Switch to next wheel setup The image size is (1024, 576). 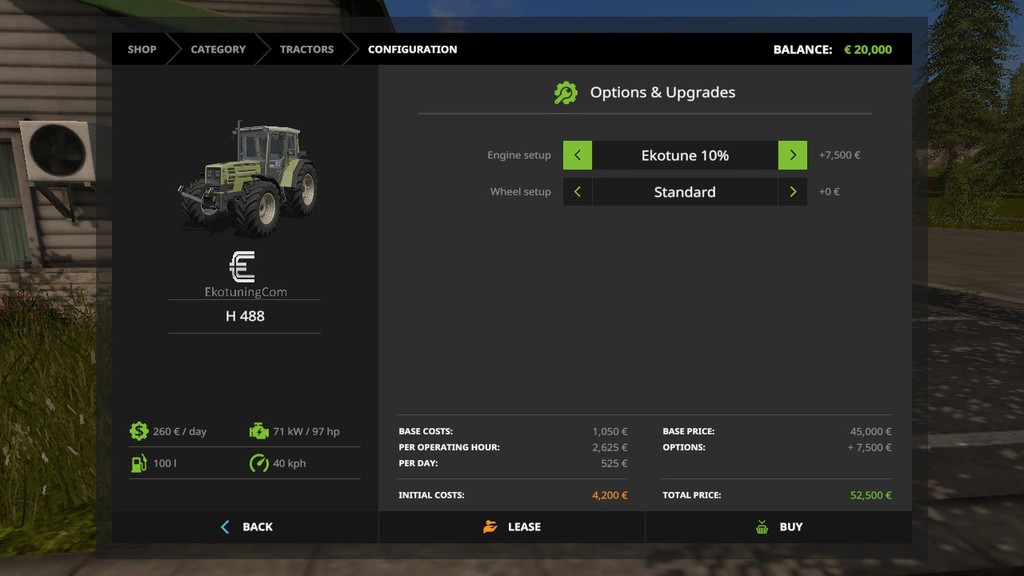click(793, 192)
